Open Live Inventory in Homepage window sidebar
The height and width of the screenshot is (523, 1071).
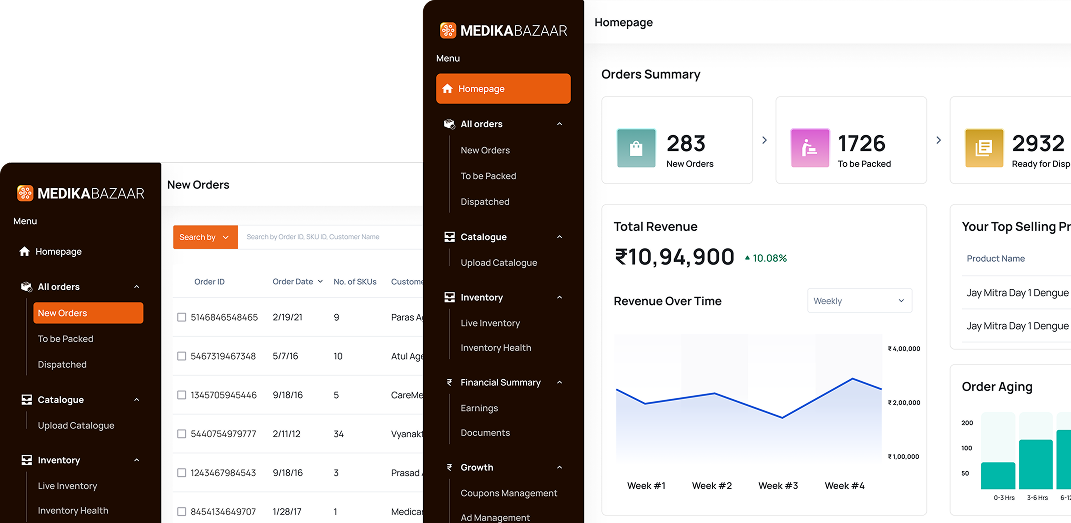(490, 323)
